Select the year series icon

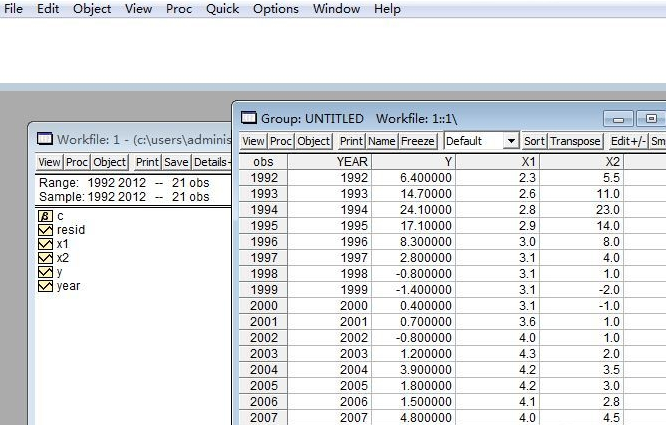45,286
